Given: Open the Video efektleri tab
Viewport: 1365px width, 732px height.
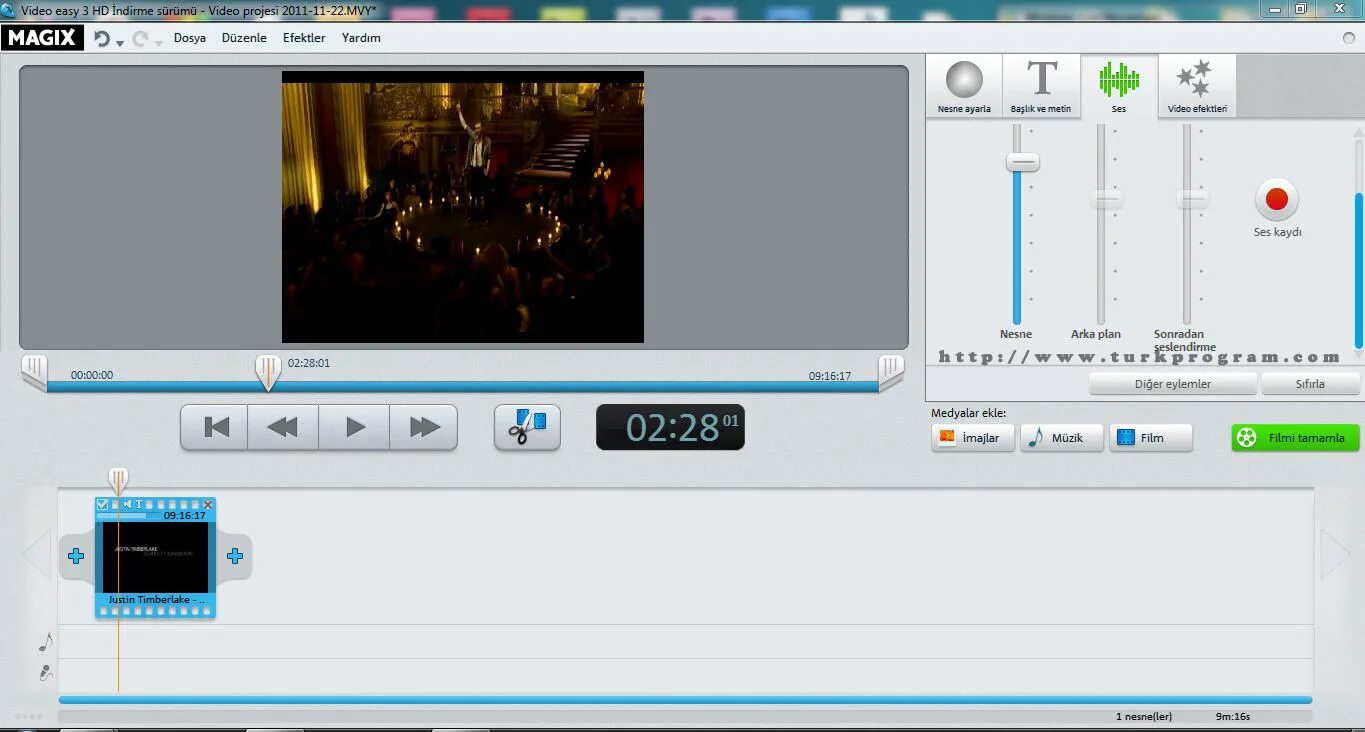Looking at the screenshot, I should coord(1197,86).
